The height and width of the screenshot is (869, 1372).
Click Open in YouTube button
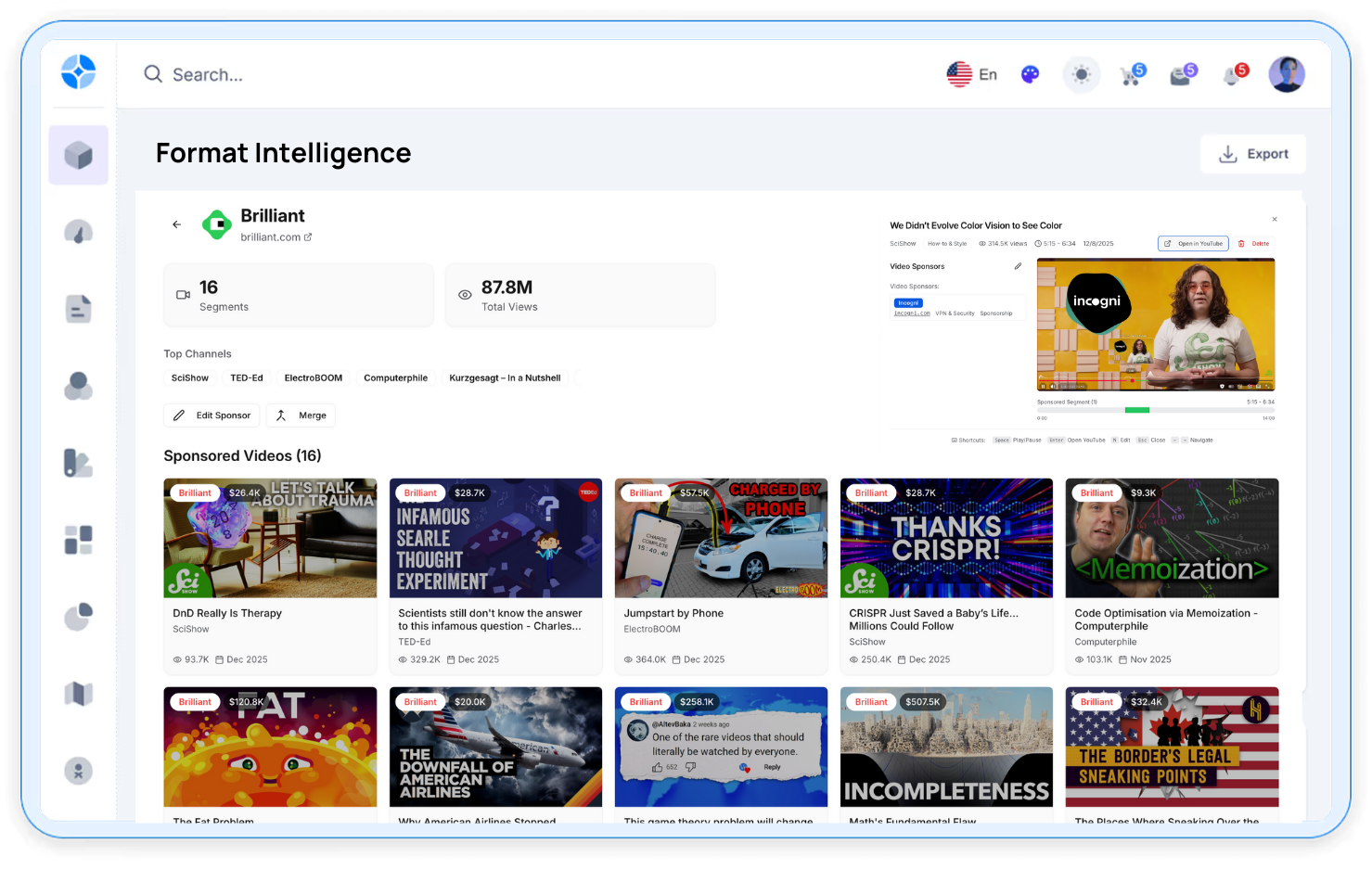pos(1193,244)
